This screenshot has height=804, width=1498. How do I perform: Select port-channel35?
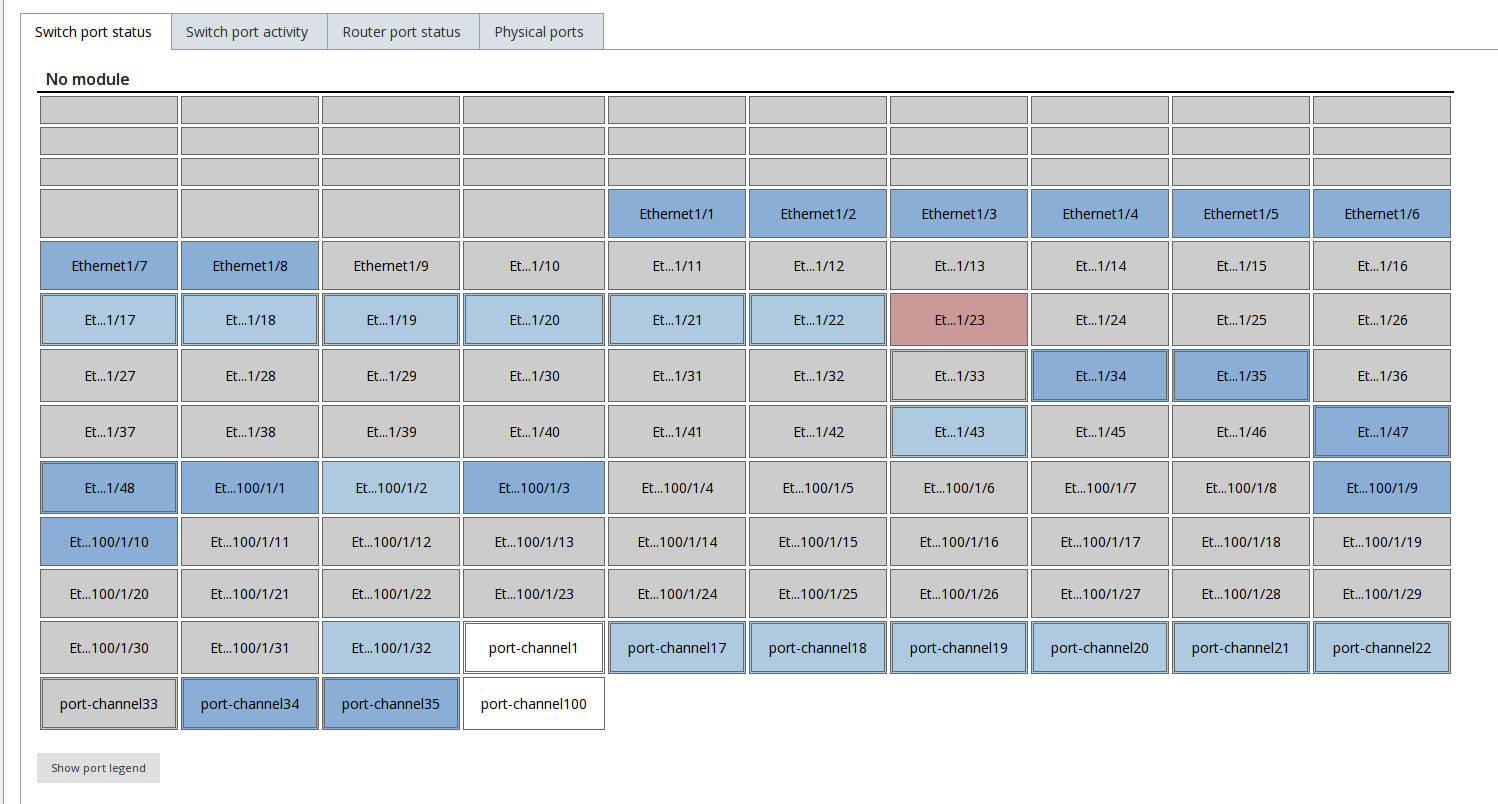[391, 704]
